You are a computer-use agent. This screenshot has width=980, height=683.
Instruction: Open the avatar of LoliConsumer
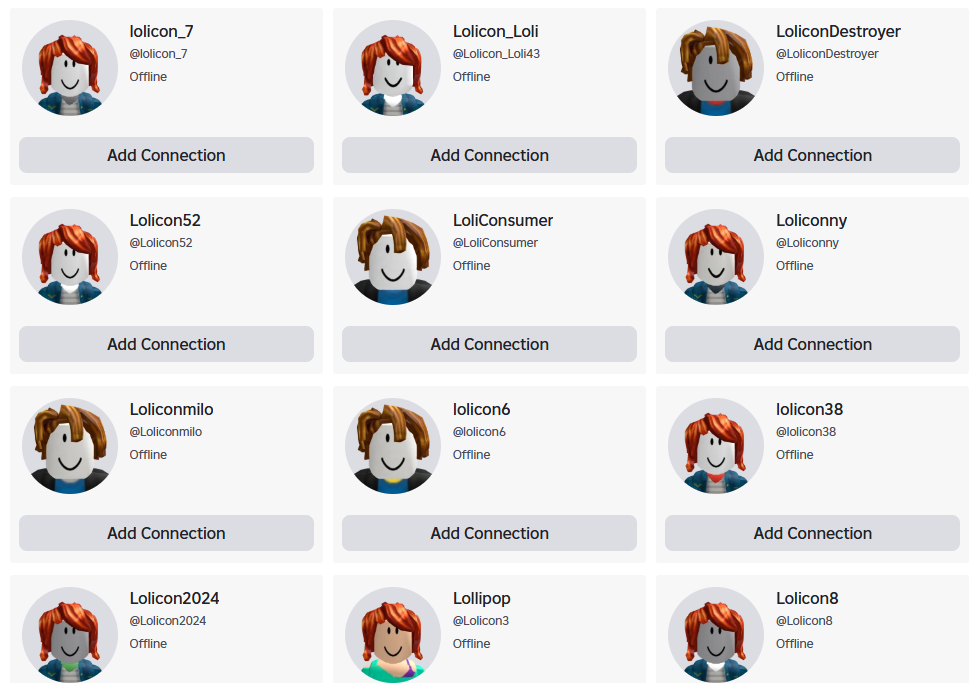393,257
